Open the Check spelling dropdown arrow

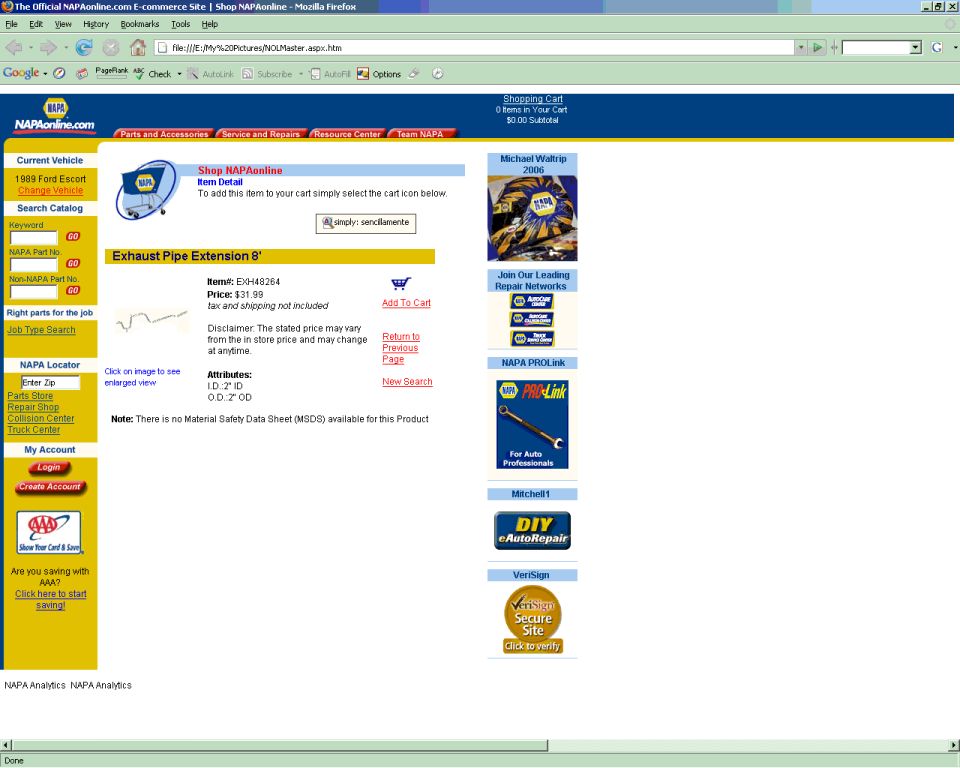tap(179, 74)
